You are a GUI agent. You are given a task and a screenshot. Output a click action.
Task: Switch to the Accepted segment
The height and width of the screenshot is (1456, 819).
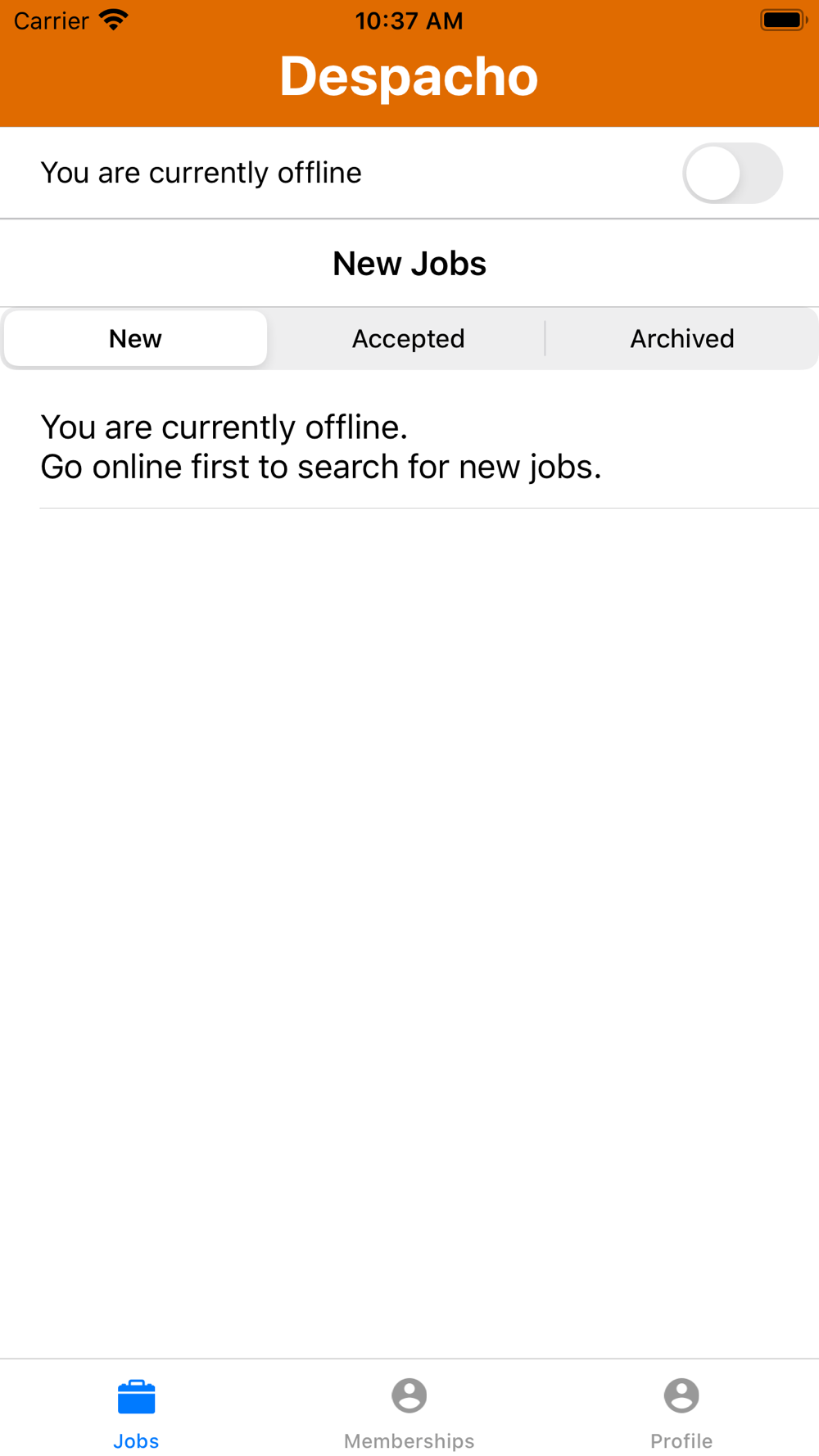click(408, 338)
